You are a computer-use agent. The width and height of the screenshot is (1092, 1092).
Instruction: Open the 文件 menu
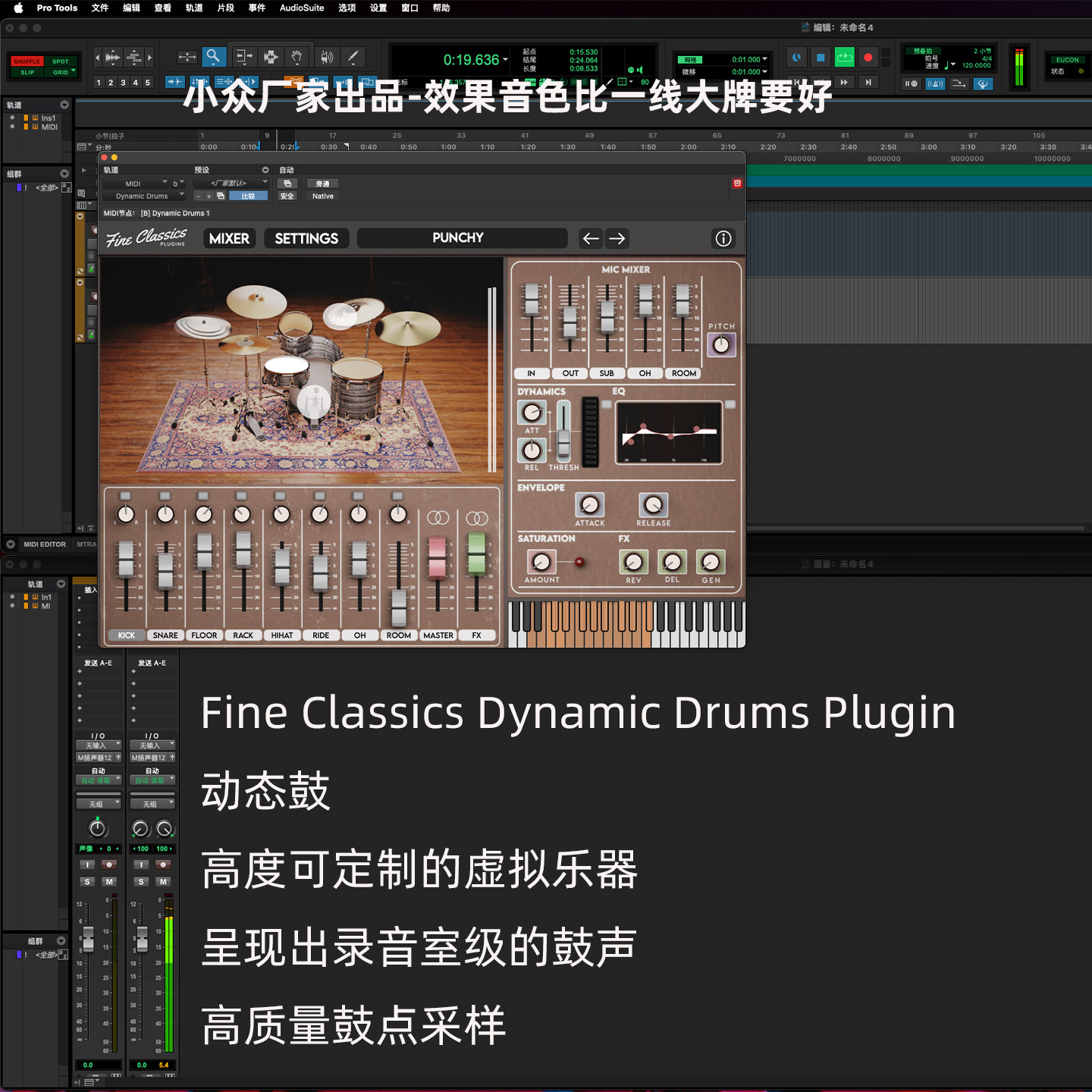(x=100, y=8)
